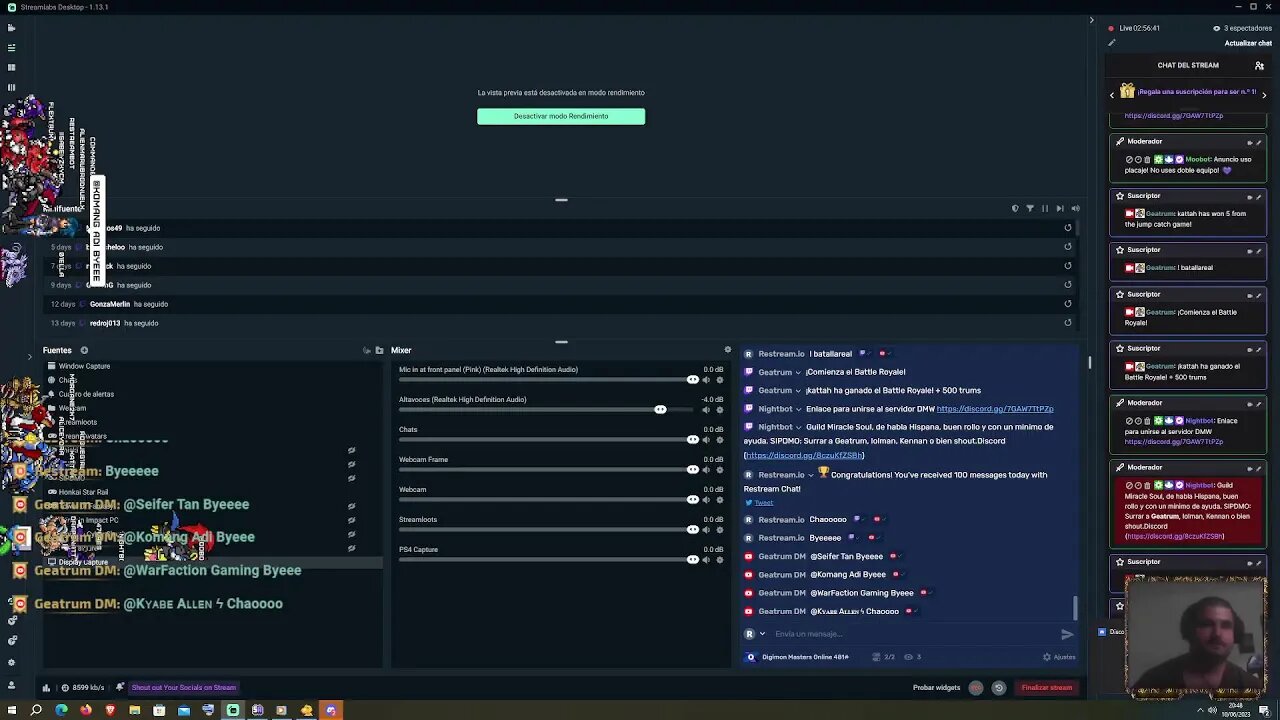Open discord.gg/7GAW7TtPZp link in Restream chat
The width and height of the screenshot is (1280, 720).
[995, 409]
